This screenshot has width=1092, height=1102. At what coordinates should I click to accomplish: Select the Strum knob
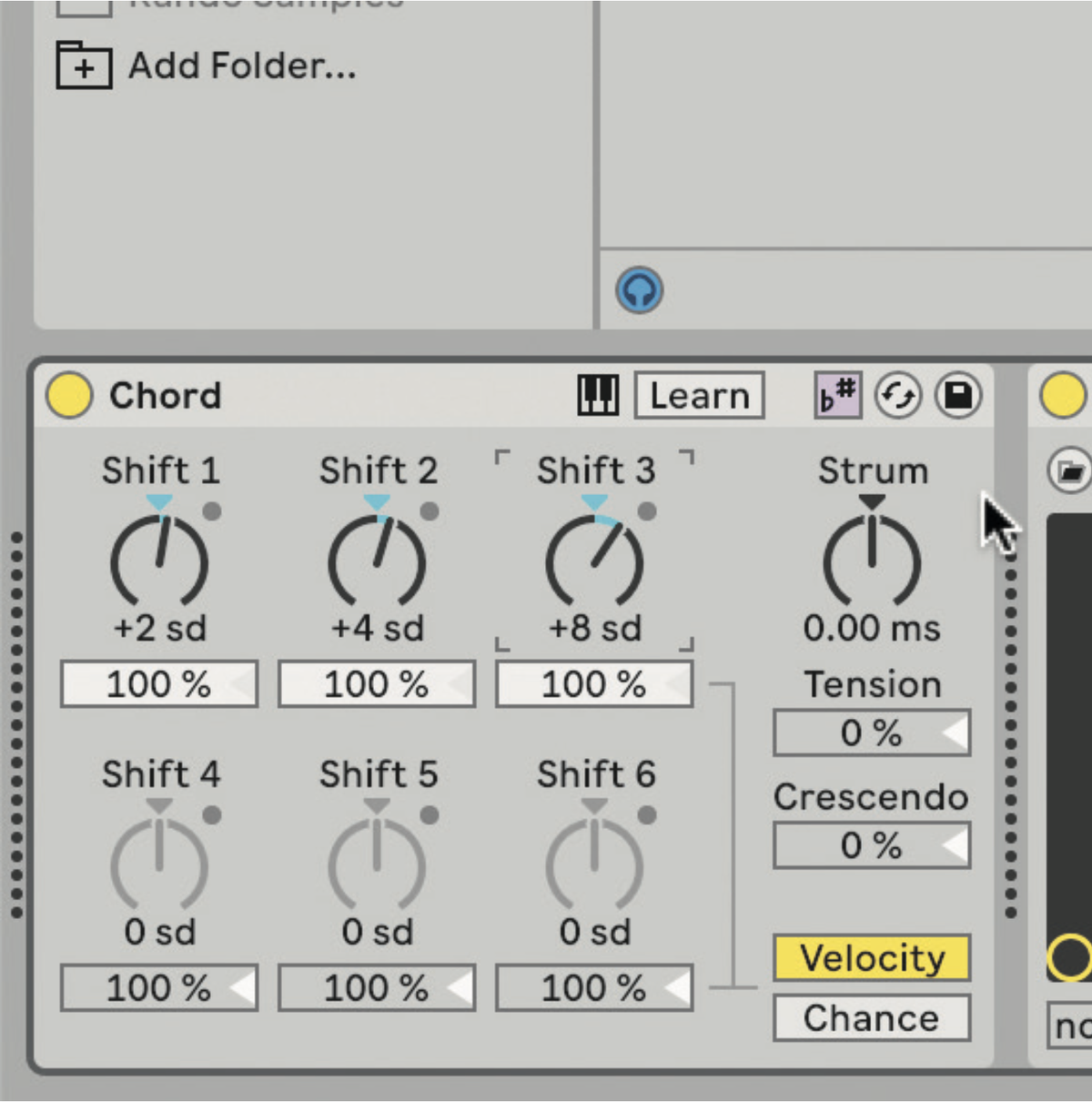(872, 560)
